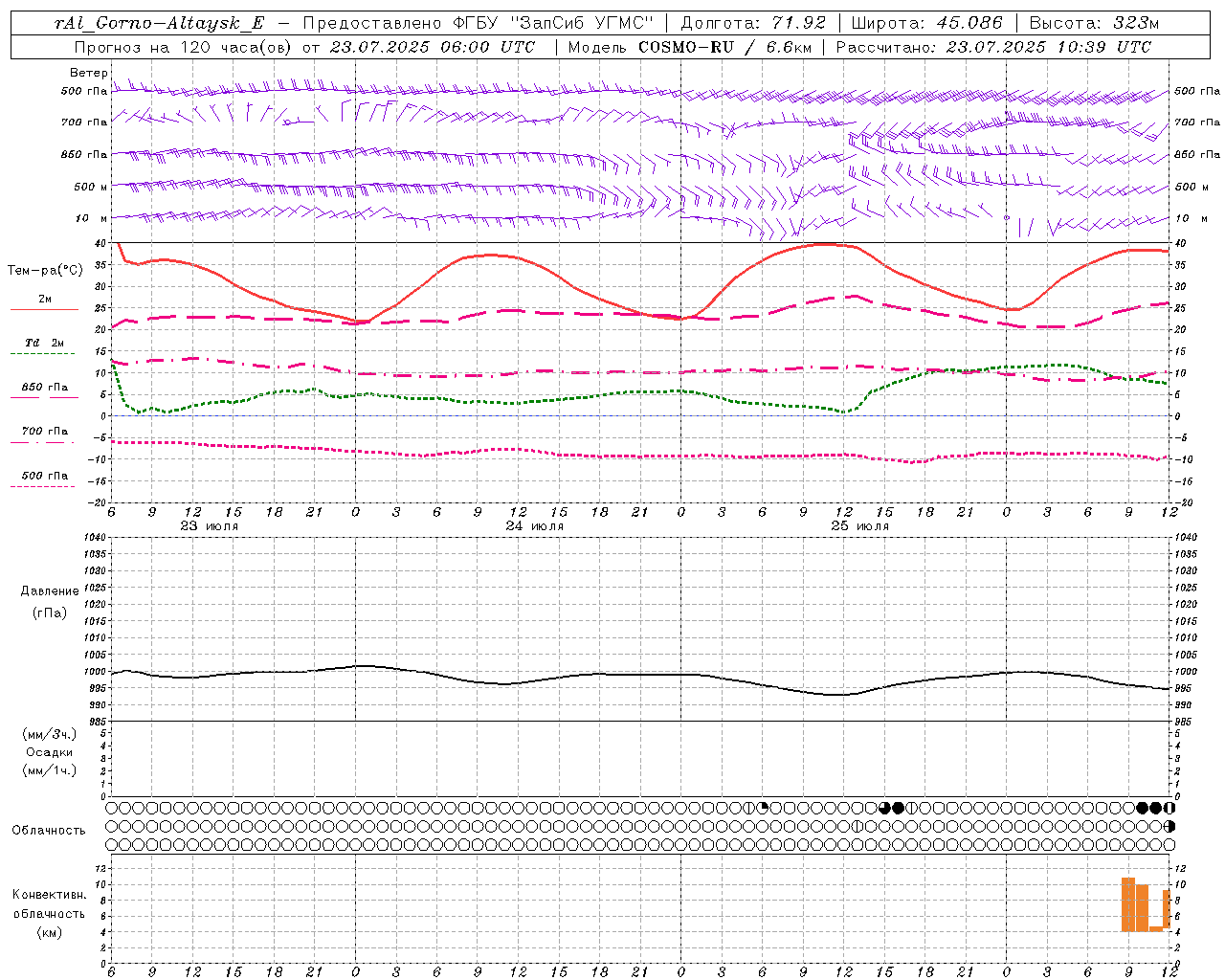This screenshot has height=980, width=1225.
Task: Click the dashed line sample under Td 2м
Action: point(43,353)
